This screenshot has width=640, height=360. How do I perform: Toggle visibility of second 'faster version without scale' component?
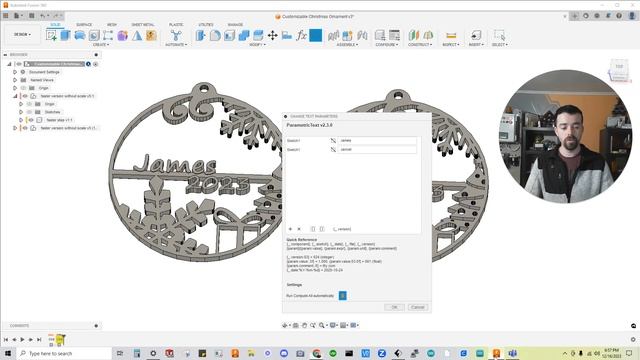25,128
